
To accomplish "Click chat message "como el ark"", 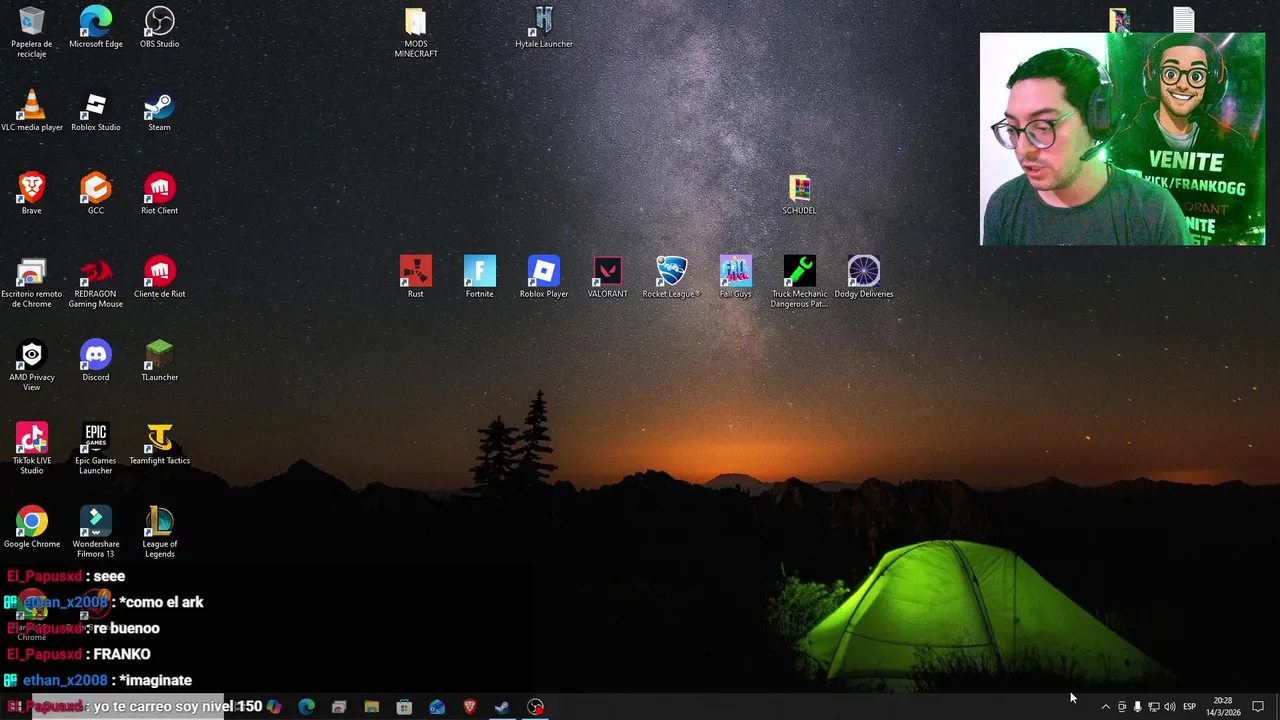I will tap(161, 602).
